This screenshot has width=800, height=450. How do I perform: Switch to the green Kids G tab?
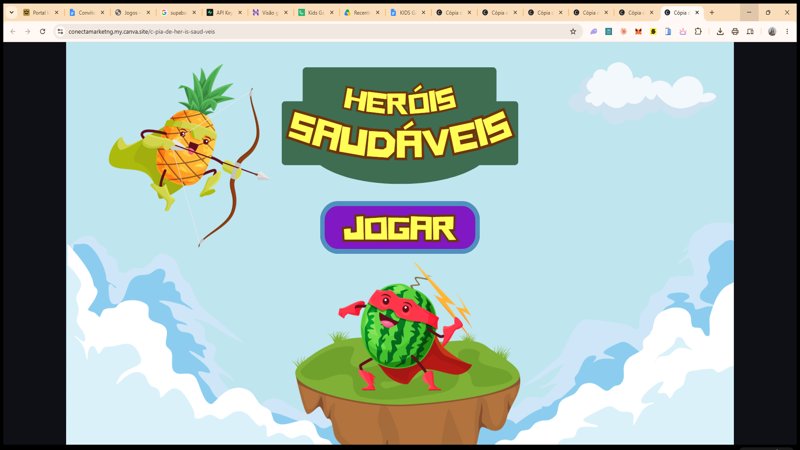pos(316,12)
